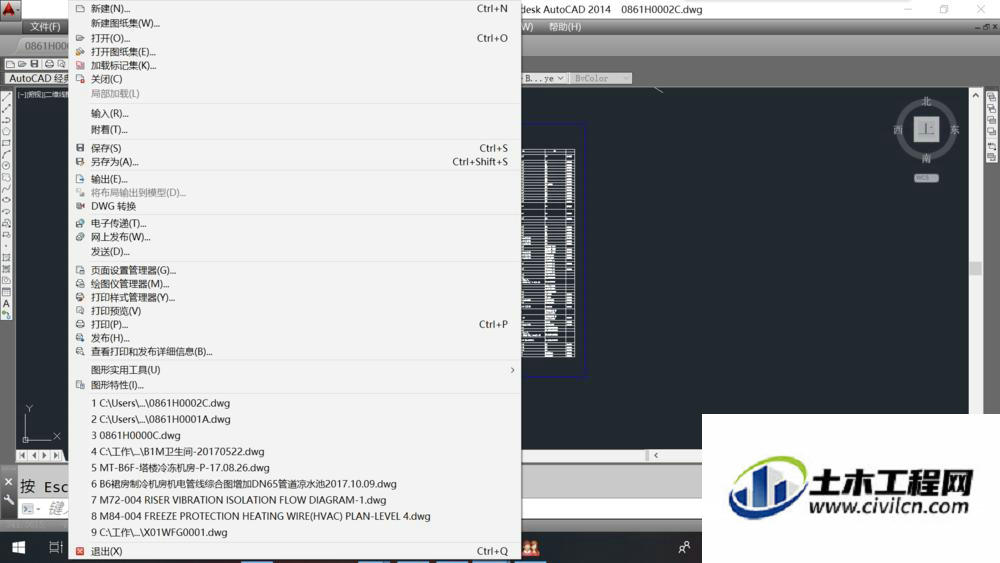Image resolution: width=1000 pixels, height=563 pixels.
Task: Click the New drawing toolbar icon
Action: click(11, 64)
